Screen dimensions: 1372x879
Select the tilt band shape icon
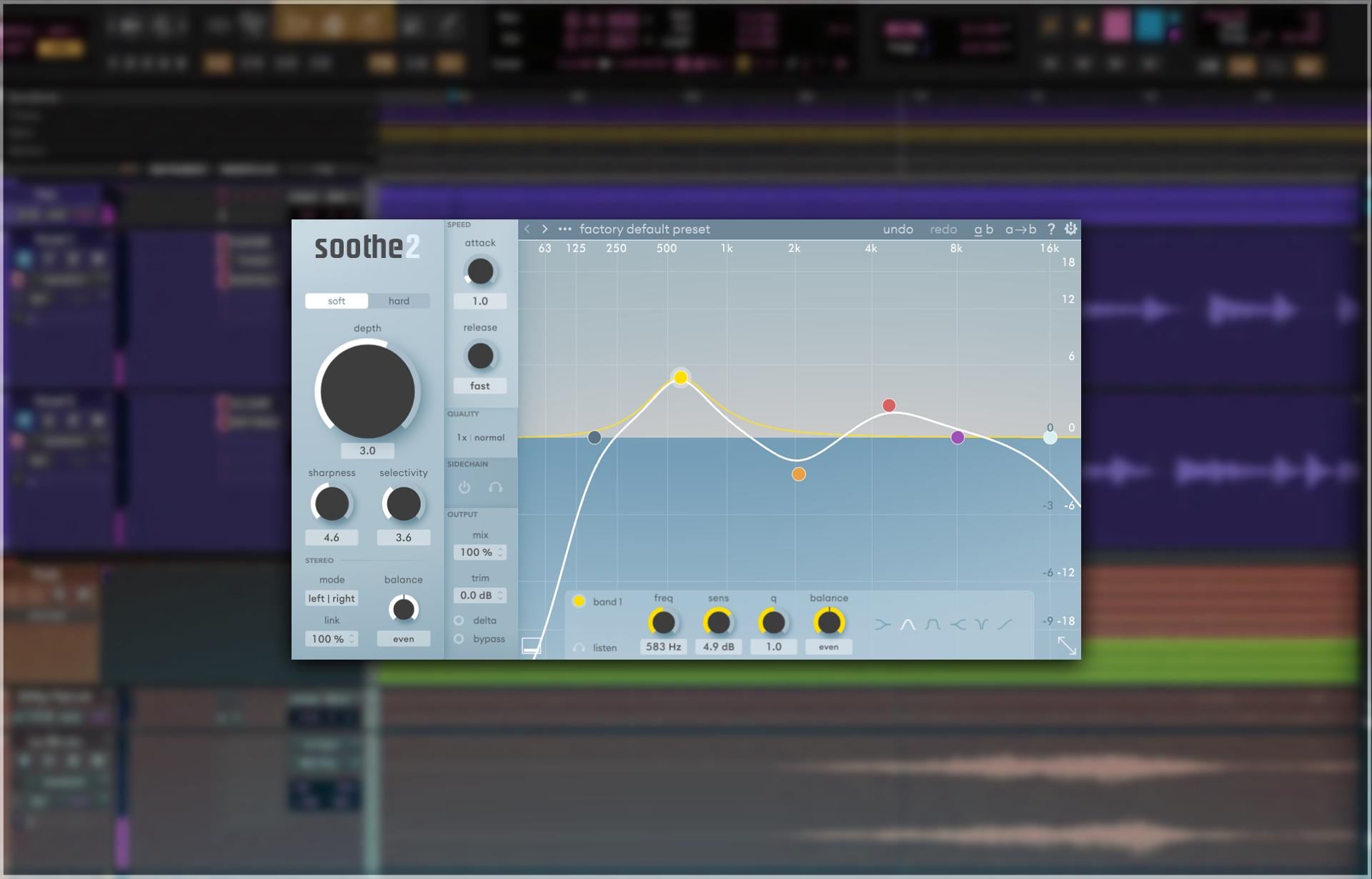1005,625
